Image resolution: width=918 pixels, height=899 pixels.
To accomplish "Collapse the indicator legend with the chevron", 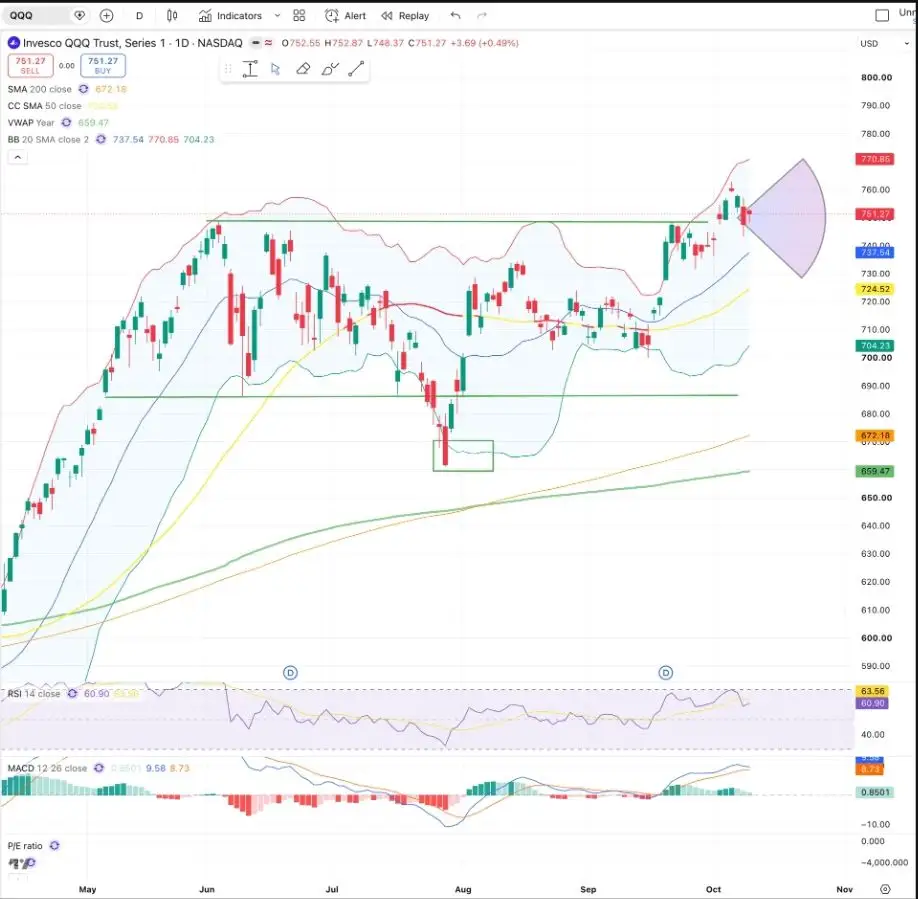I will point(18,157).
